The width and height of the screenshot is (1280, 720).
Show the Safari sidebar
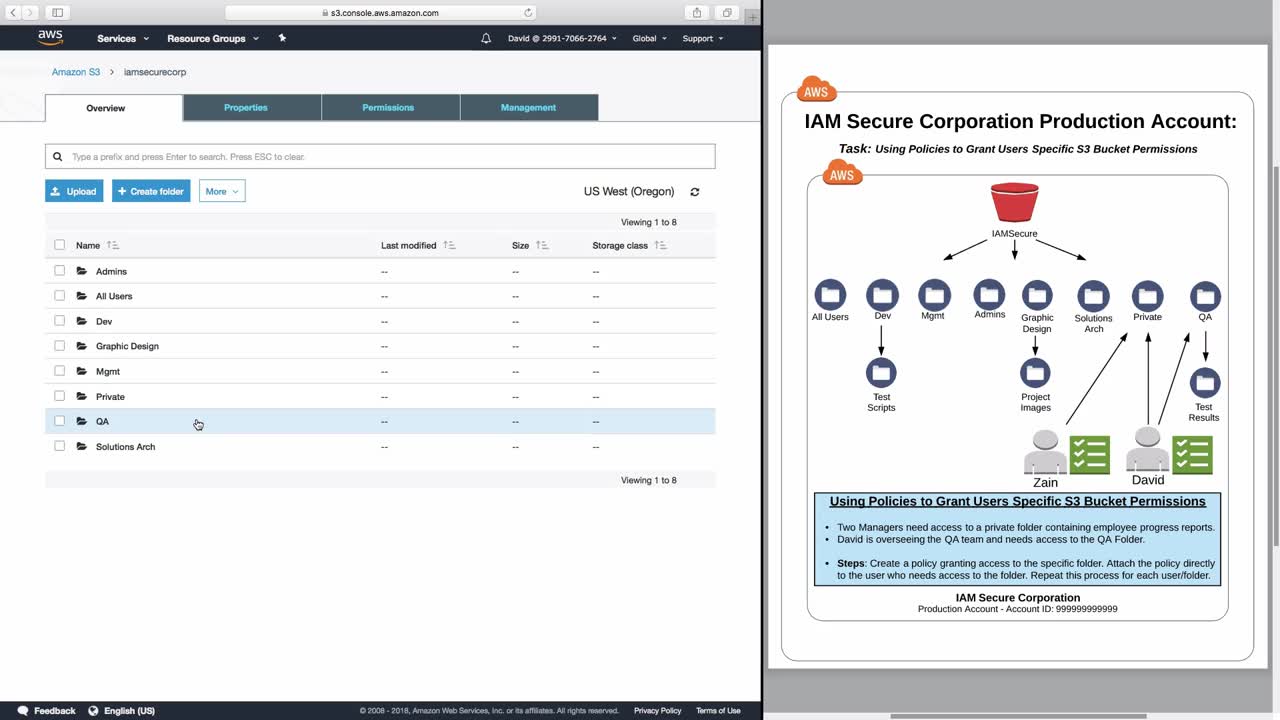tap(57, 13)
